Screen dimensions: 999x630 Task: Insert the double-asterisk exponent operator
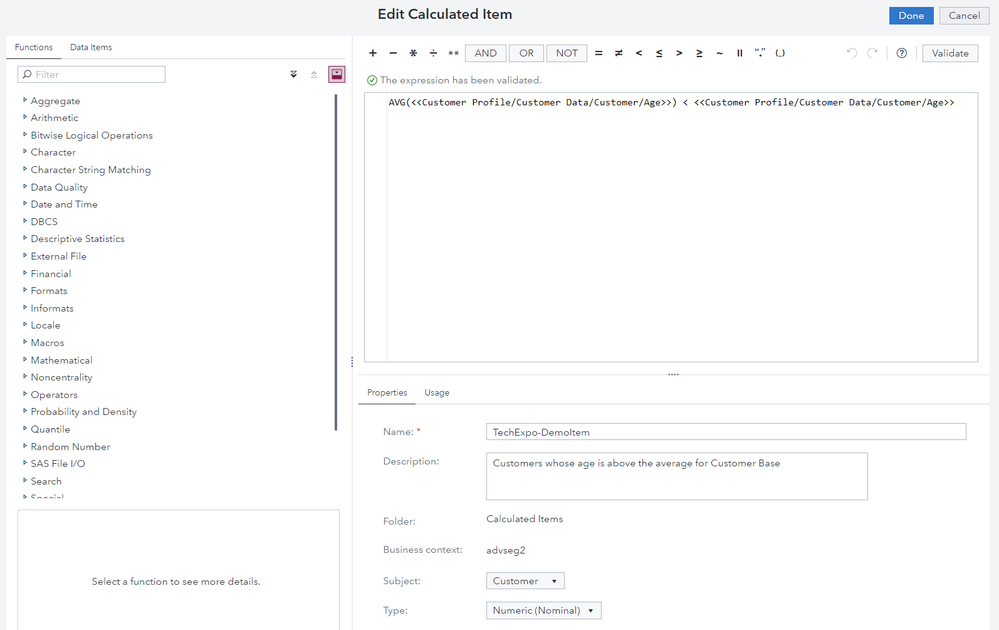point(453,54)
